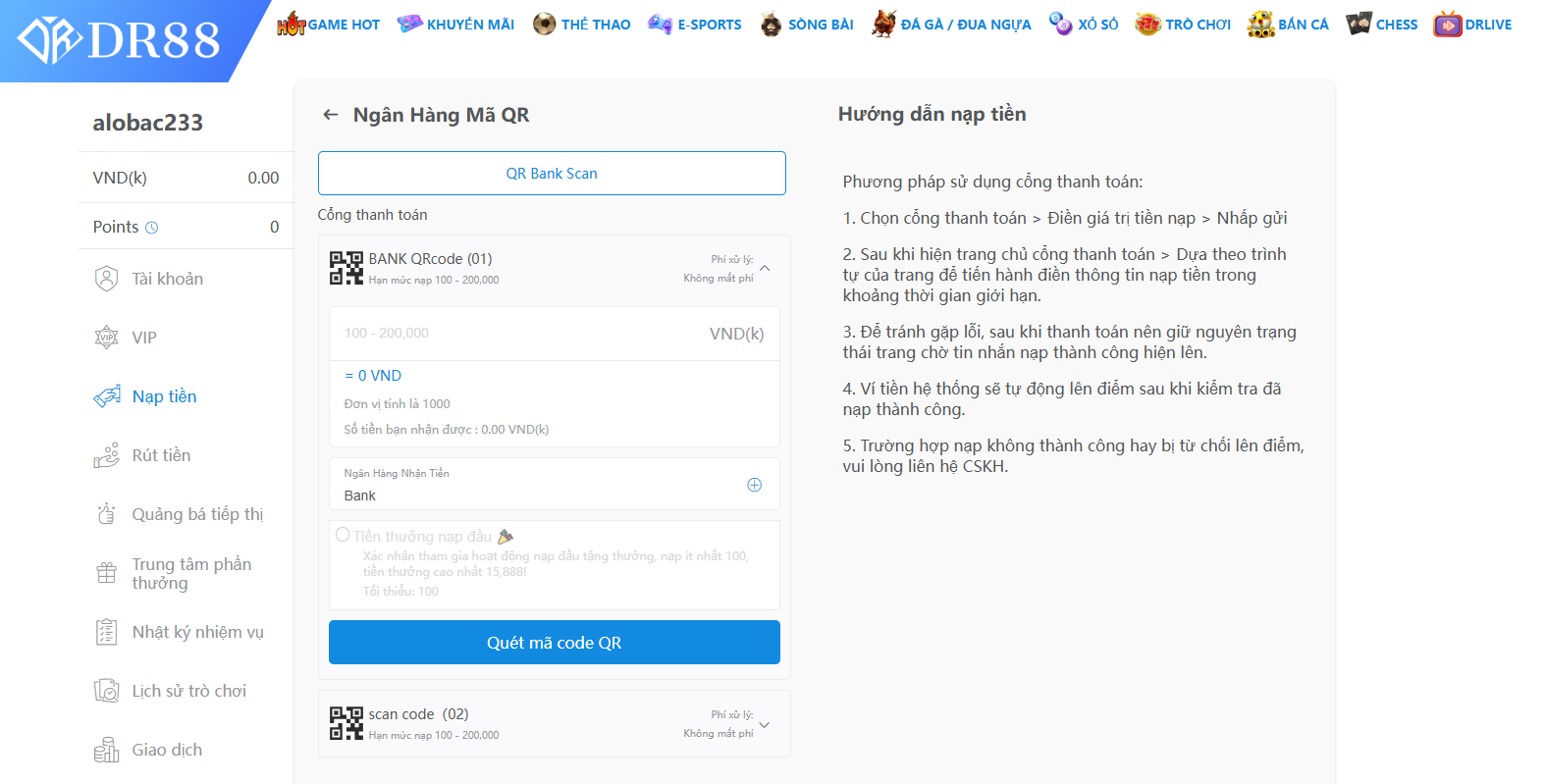The image size is (1545, 784).
Task: Open the Giao dịch transactions page
Action: click(x=167, y=750)
